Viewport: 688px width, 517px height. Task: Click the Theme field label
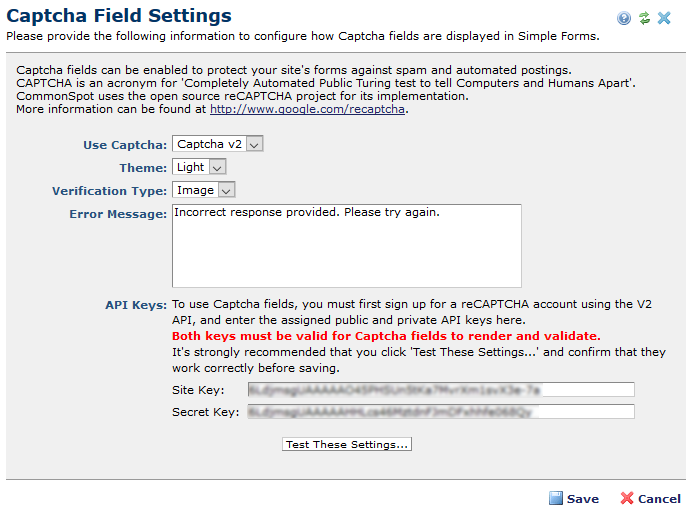pos(143,168)
